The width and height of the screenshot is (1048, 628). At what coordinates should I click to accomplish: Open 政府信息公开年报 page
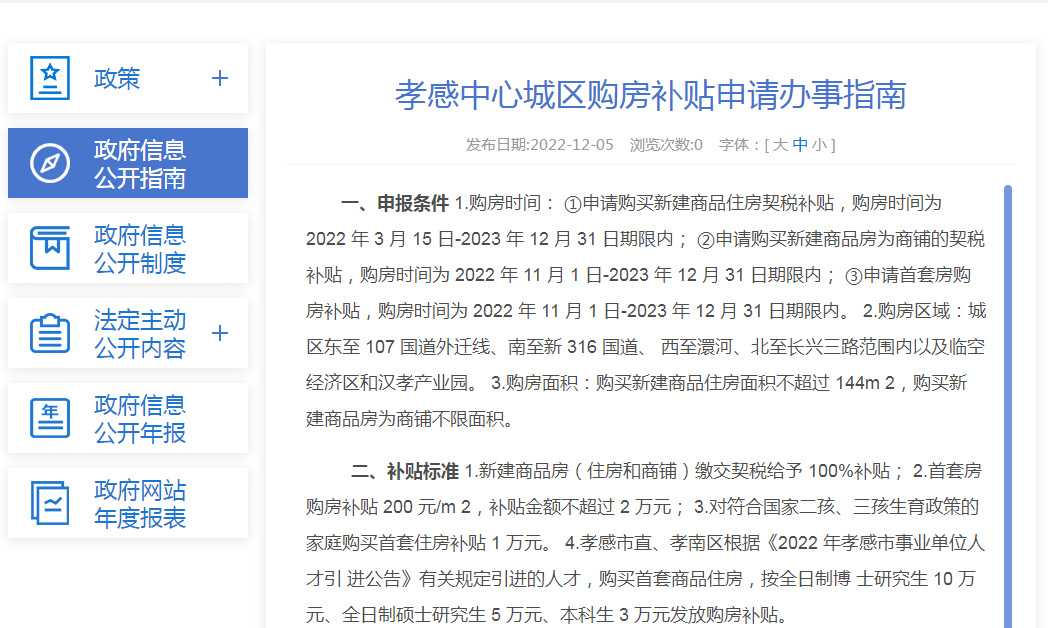point(140,419)
